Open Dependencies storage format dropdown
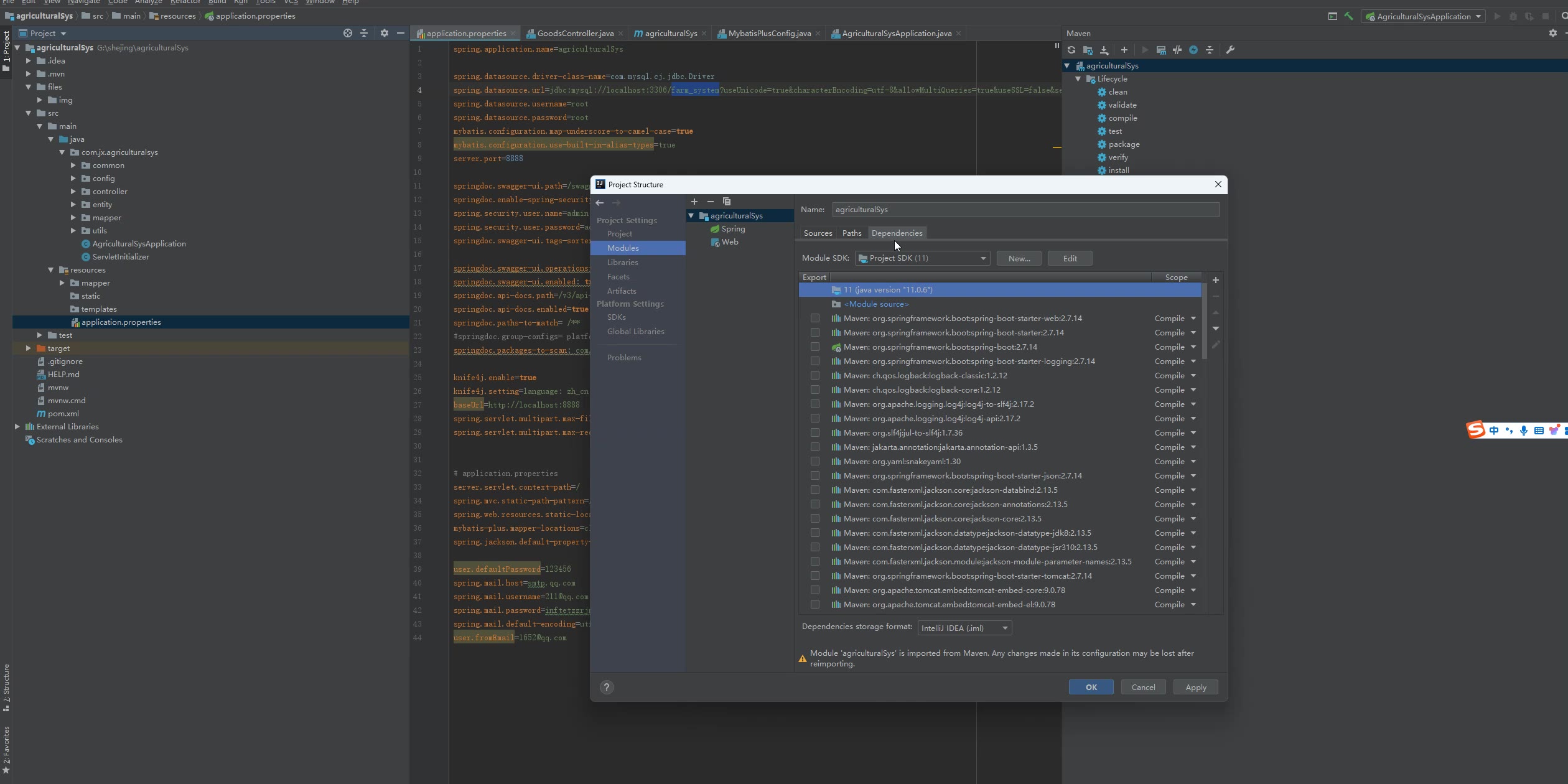This screenshot has height=784, width=1568. 964,628
